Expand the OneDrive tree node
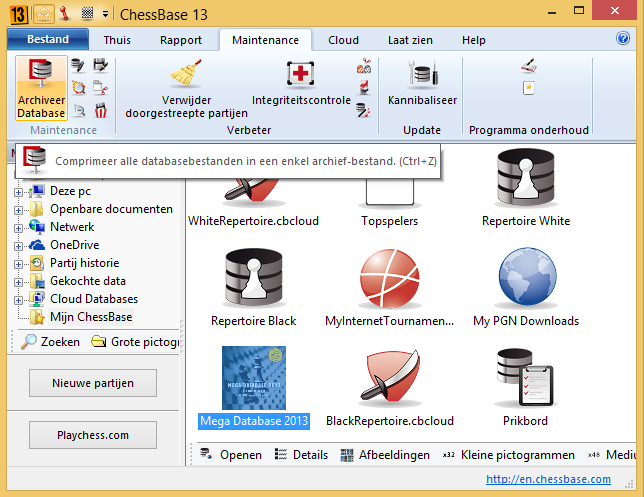Viewport: 644px width, 497px height. click(x=18, y=246)
